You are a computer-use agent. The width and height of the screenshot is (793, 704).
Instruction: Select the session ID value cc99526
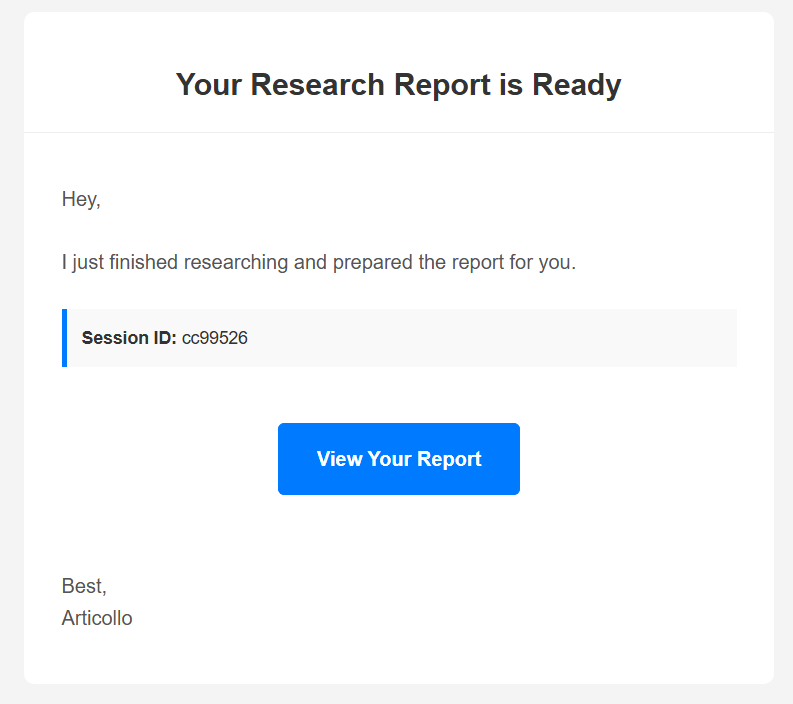[215, 338]
